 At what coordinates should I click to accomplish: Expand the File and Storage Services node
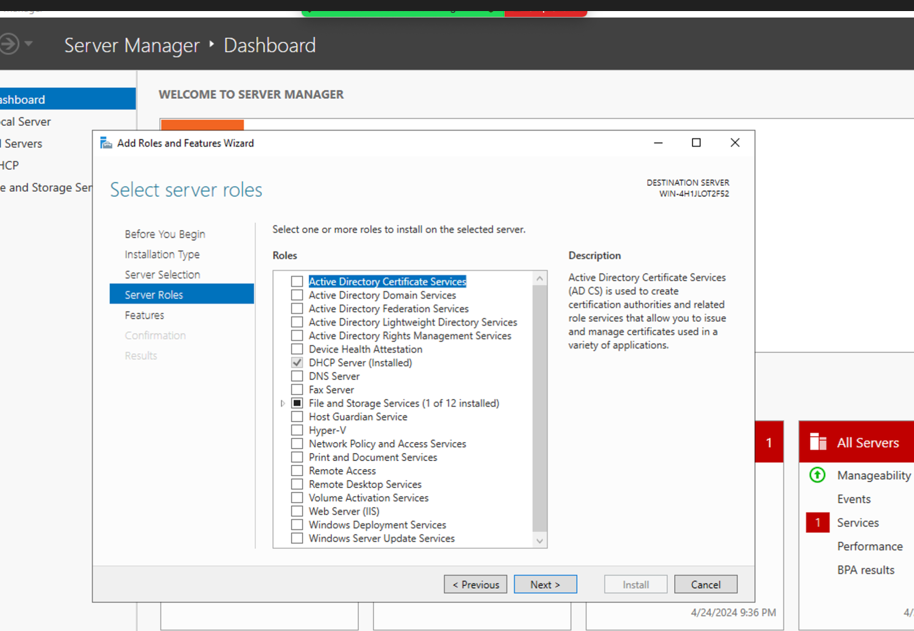pyautogui.click(x=281, y=403)
